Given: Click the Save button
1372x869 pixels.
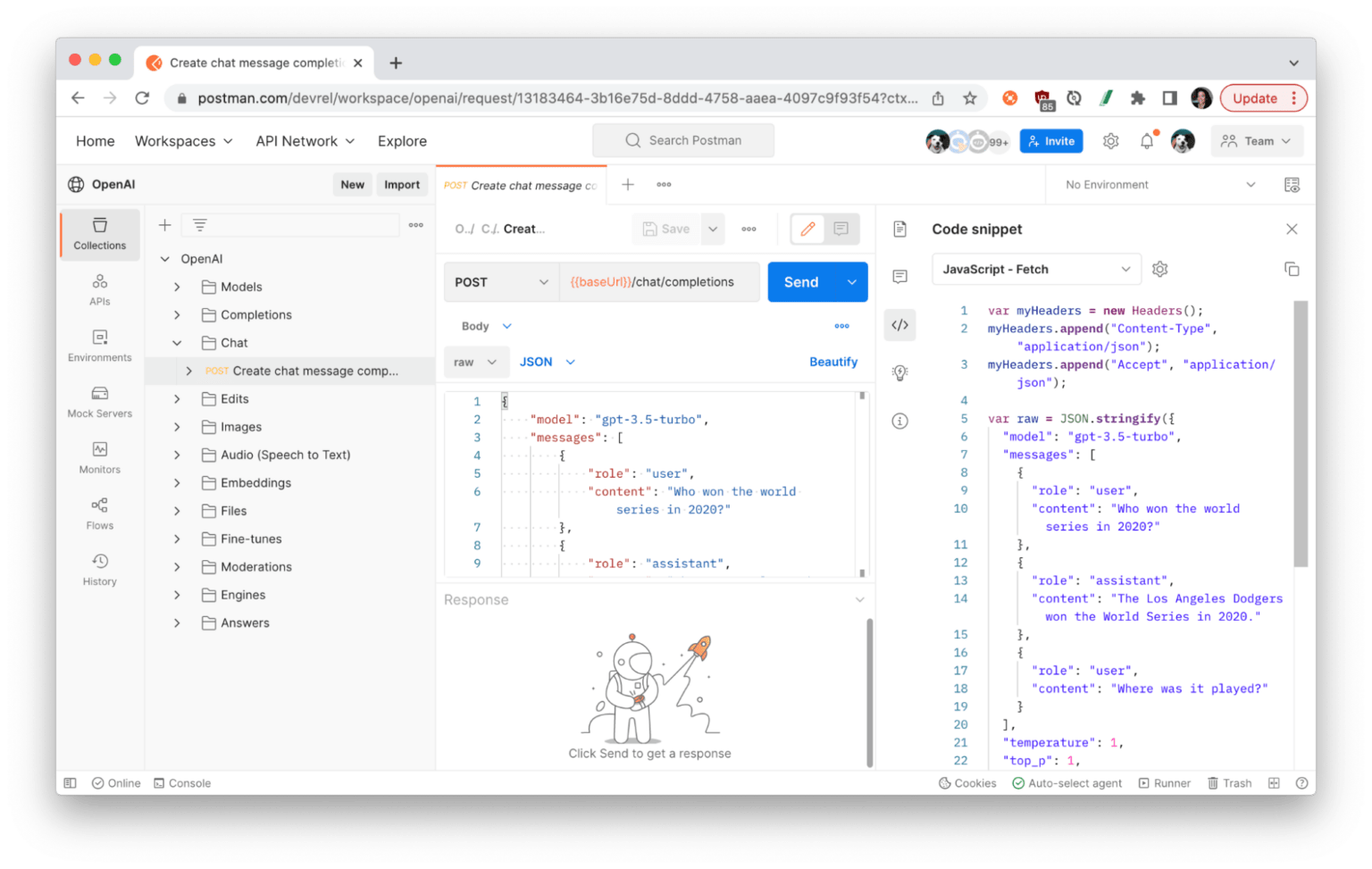Looking at the screenshot, I should pos(666,229).
